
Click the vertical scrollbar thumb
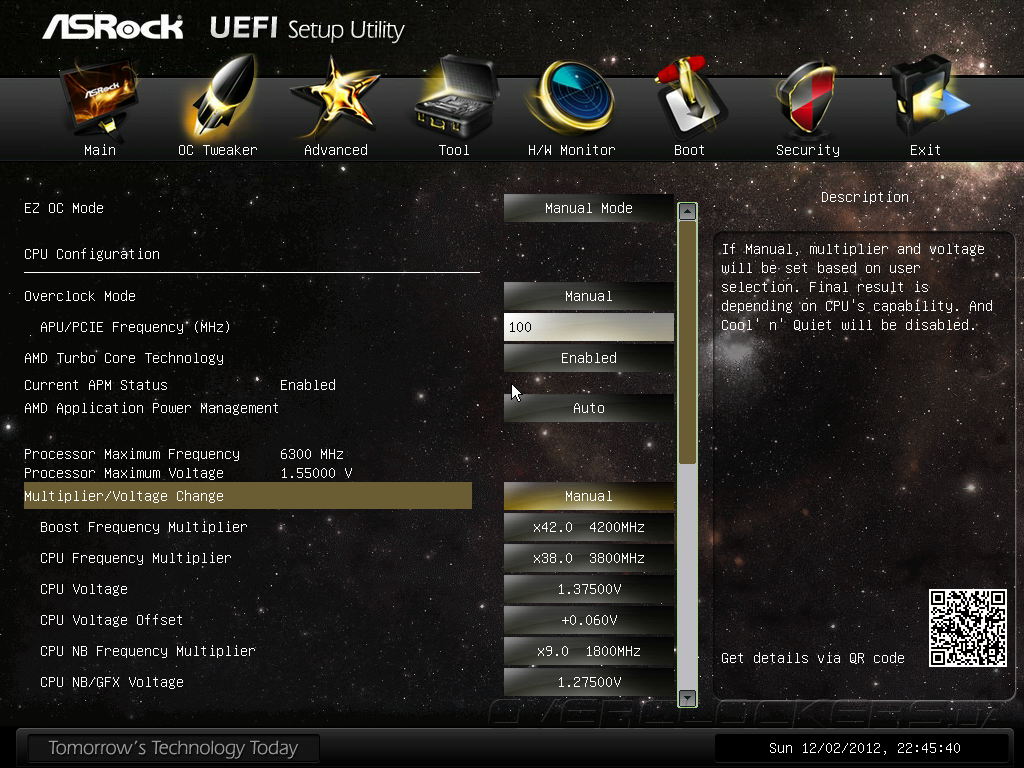tap(687, 343)
